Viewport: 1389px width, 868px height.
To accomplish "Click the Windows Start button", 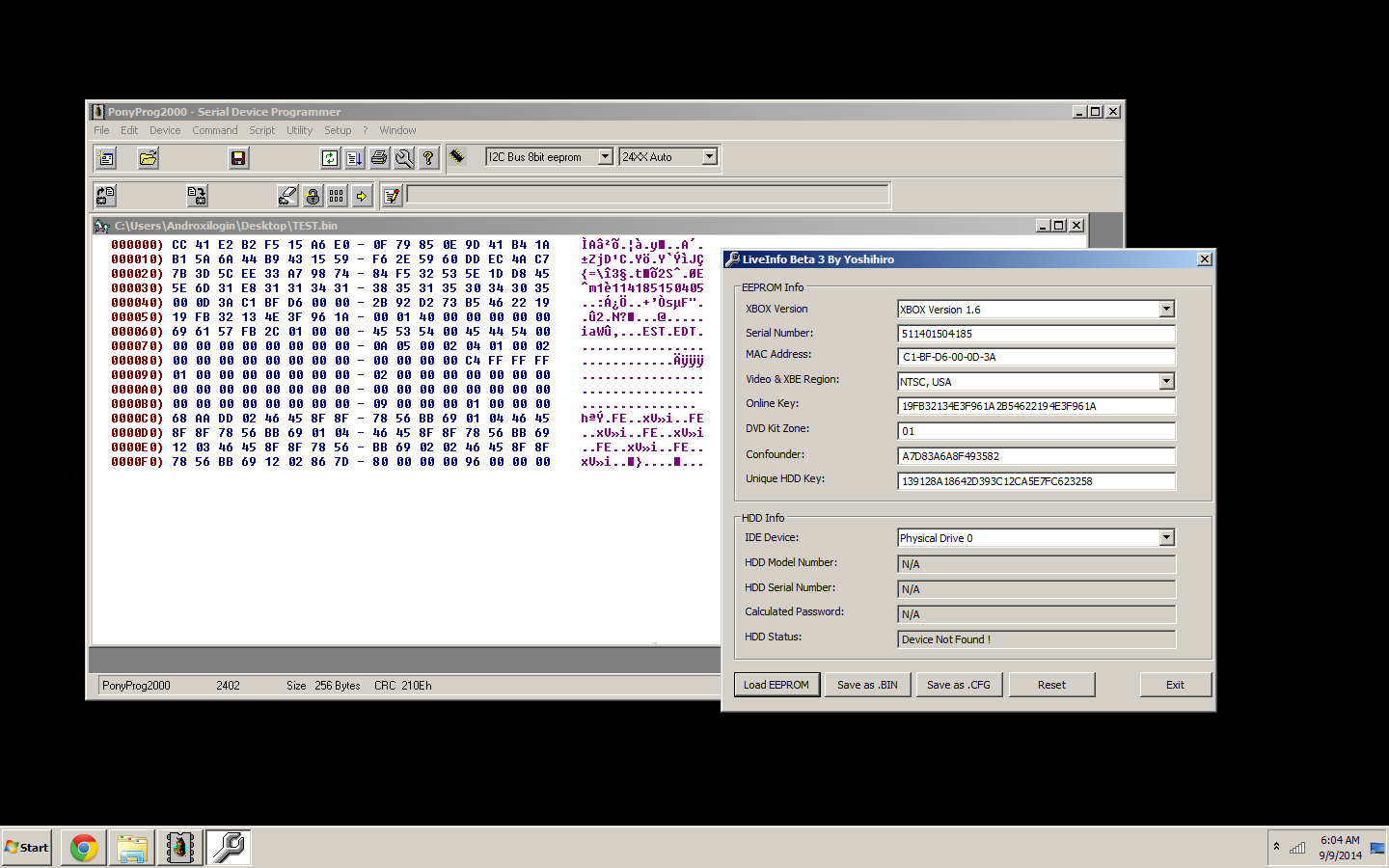I will click(x=27, y=848).
